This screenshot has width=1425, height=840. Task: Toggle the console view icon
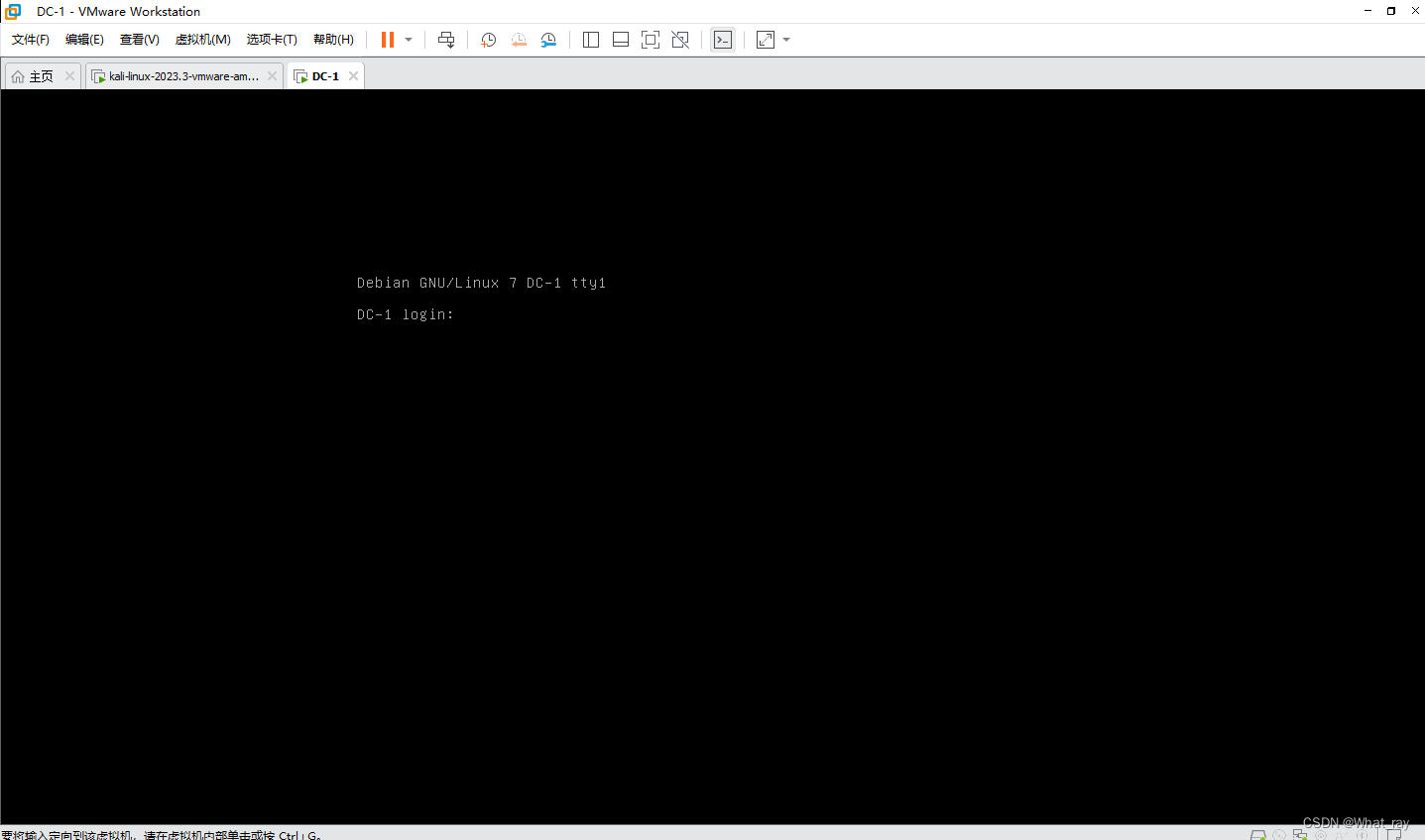tap(723, 40)
